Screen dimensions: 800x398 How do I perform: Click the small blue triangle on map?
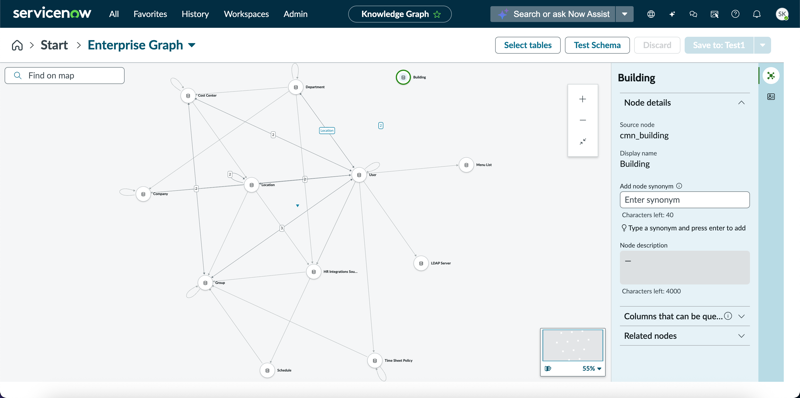pos(297,206)
